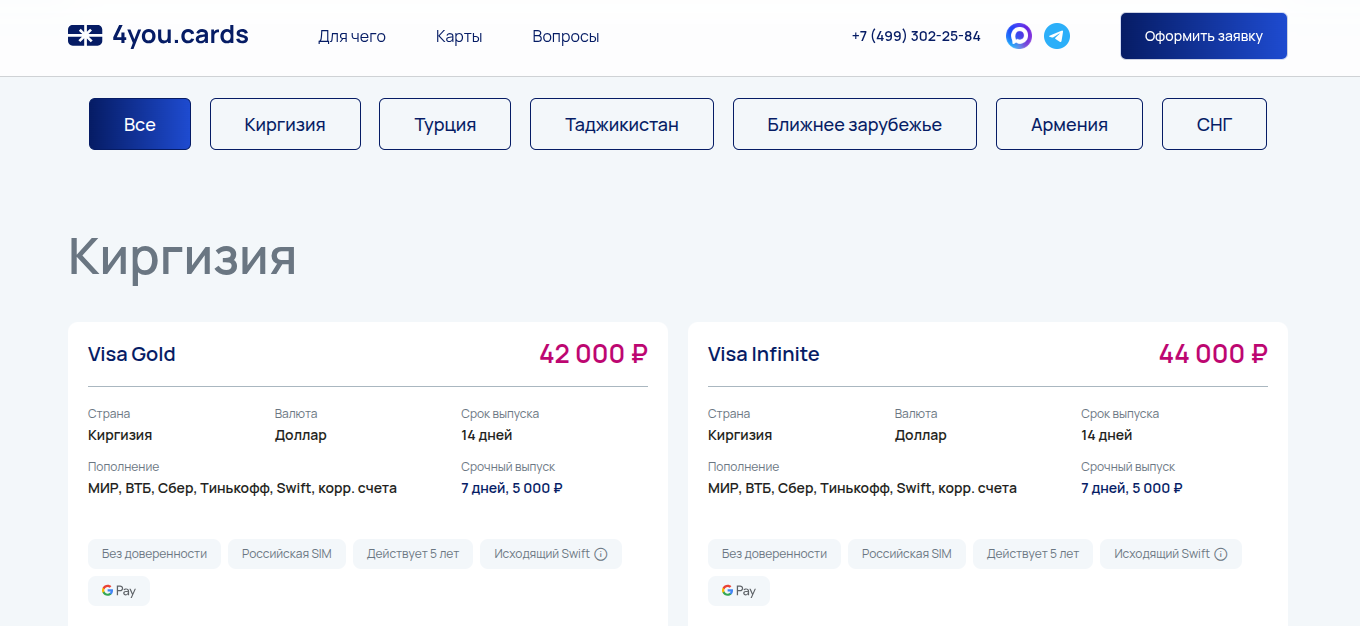Switch to the Турция filter
This screenshot has width=1360, height=626.
pos(445,124)
